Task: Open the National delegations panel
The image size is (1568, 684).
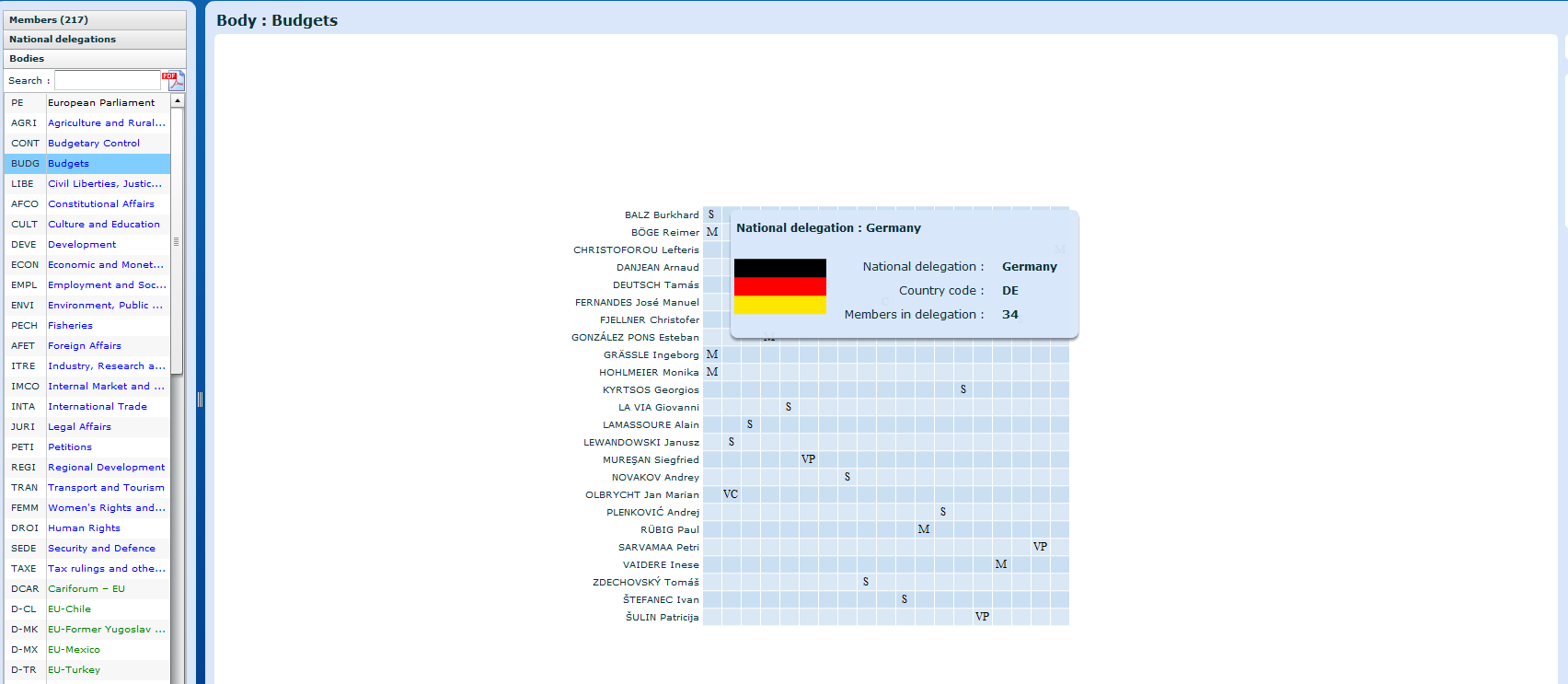Action: (95, 39)
